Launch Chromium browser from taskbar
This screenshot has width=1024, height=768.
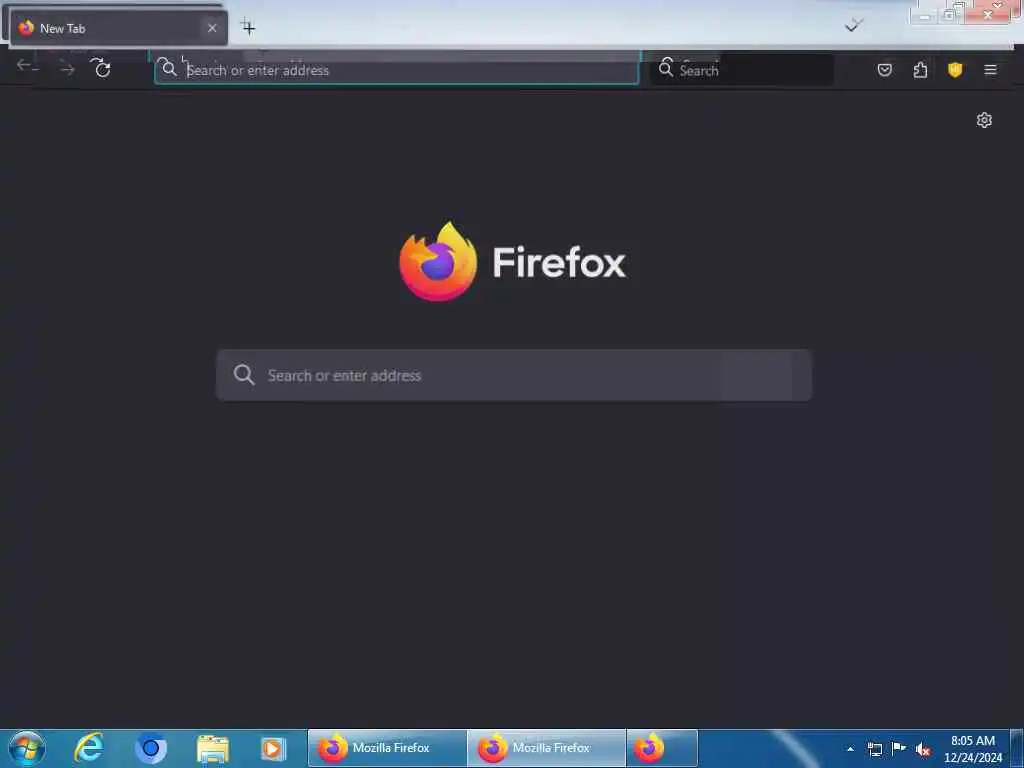pyautogui.click(x=151, y=748)
